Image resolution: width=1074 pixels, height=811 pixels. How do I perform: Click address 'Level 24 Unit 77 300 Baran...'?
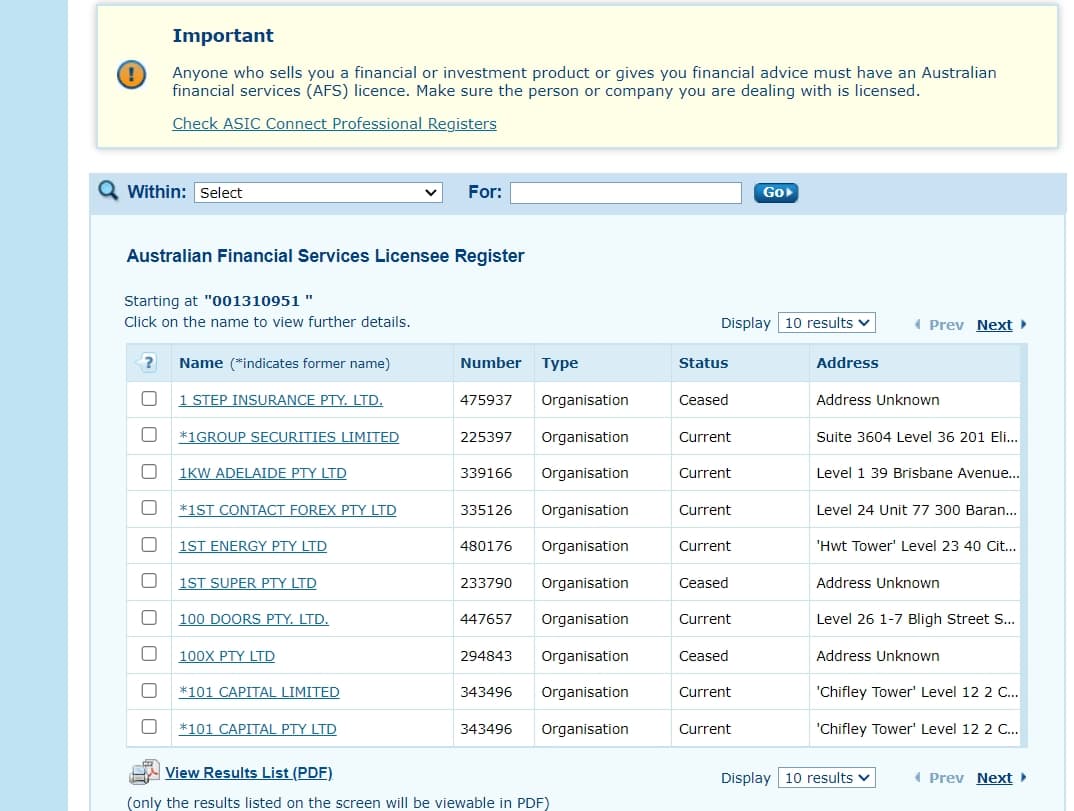click(x=916, y=510)
